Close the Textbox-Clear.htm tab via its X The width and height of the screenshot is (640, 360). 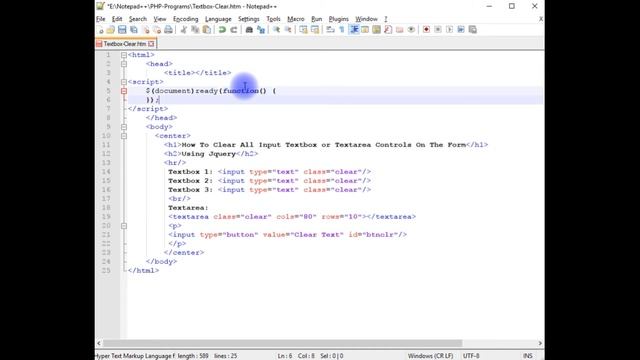coord(151,44)
